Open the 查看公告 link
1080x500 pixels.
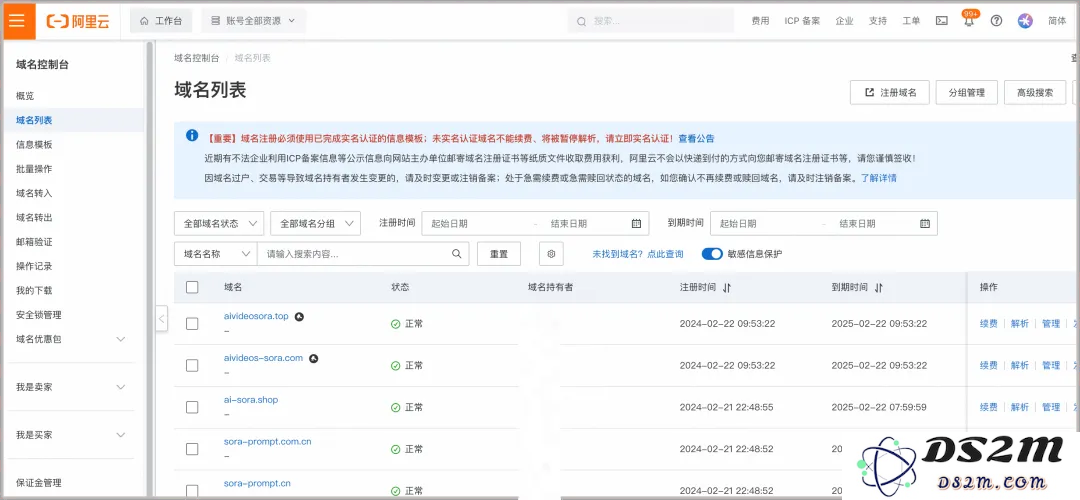[x=696, y=138]
